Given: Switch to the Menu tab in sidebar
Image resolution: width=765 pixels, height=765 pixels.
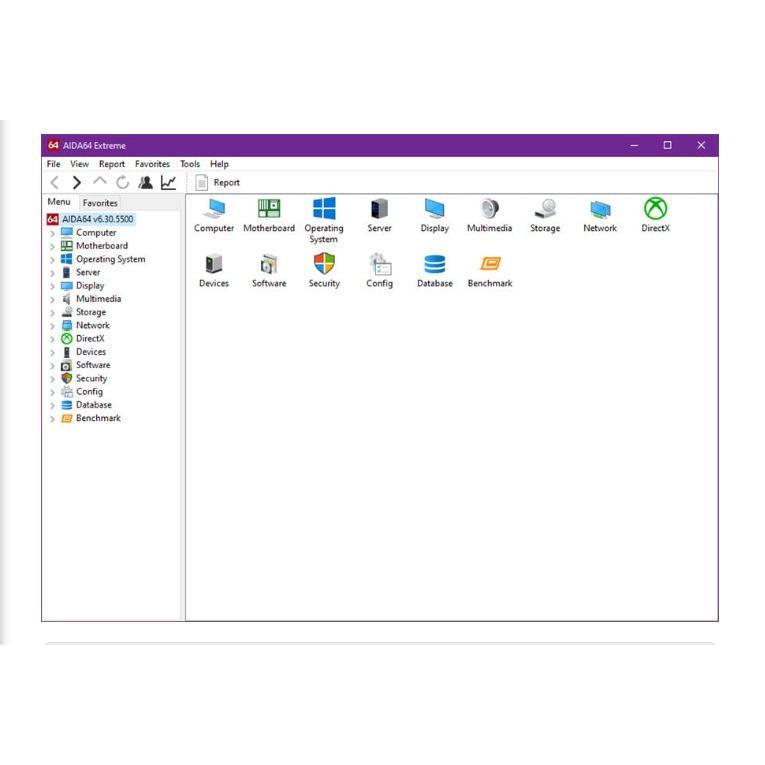Looking at the screenshot, I should [59, 202].
